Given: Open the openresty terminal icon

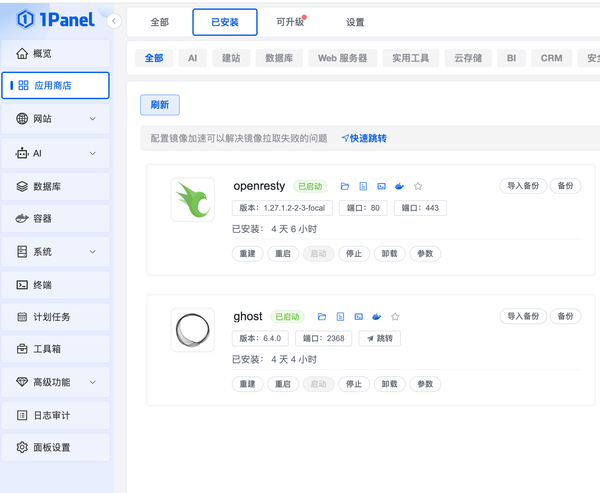Looking at the screenshot, I should [x=381, y=186].
